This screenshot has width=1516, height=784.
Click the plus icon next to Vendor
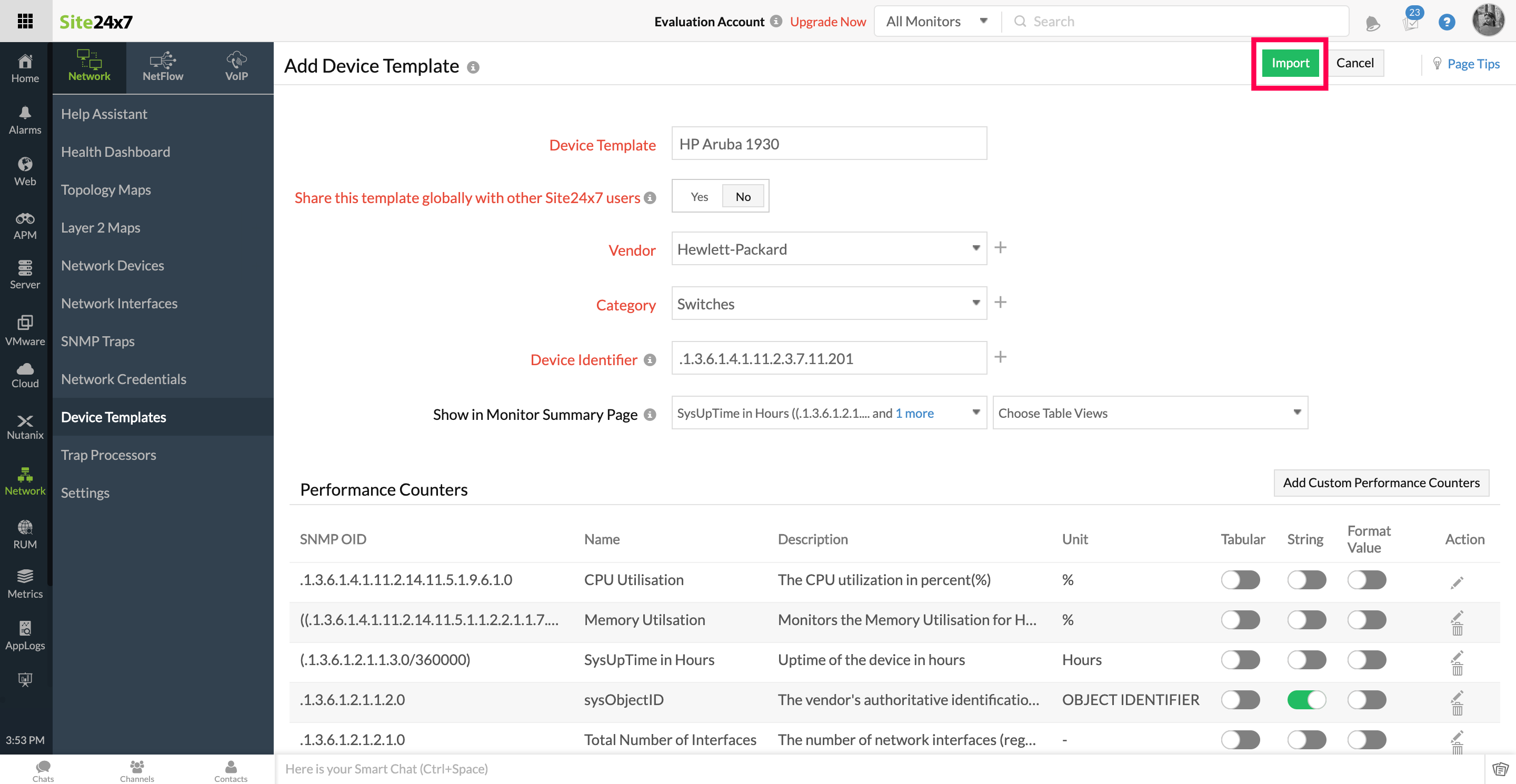pos(1000,248)
